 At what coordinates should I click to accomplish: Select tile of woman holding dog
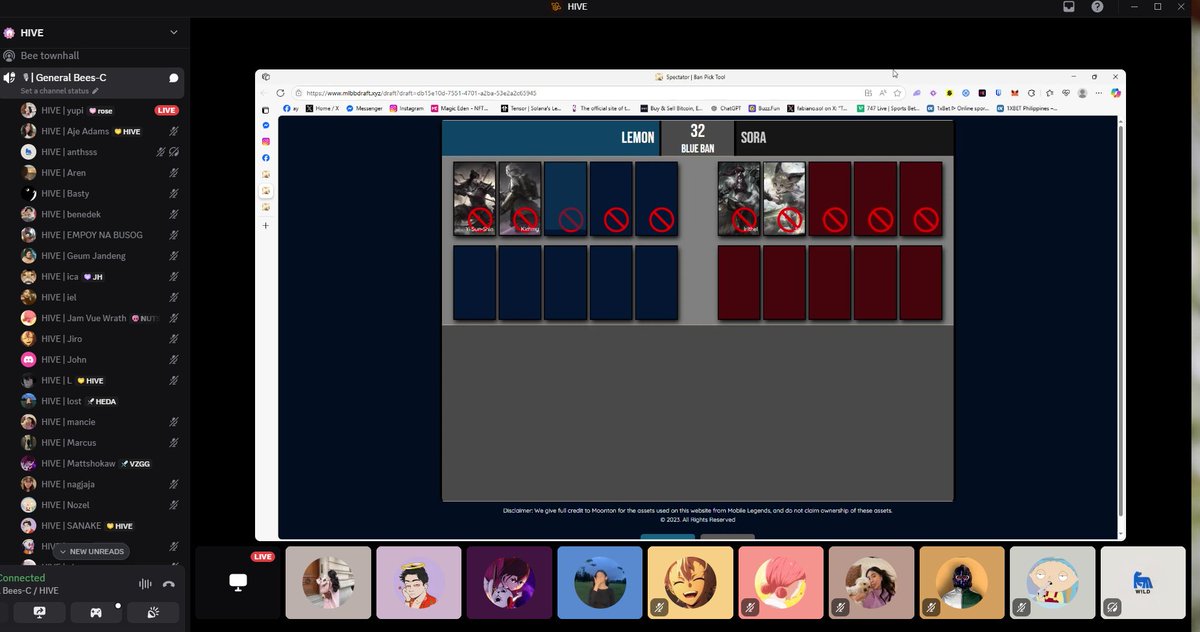click(x=871, y=582)
